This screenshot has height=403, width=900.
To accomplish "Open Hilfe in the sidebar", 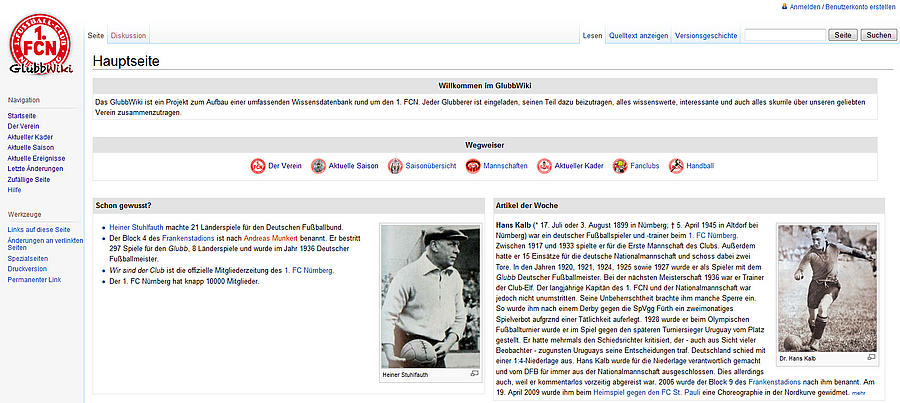I will point(14,190).
